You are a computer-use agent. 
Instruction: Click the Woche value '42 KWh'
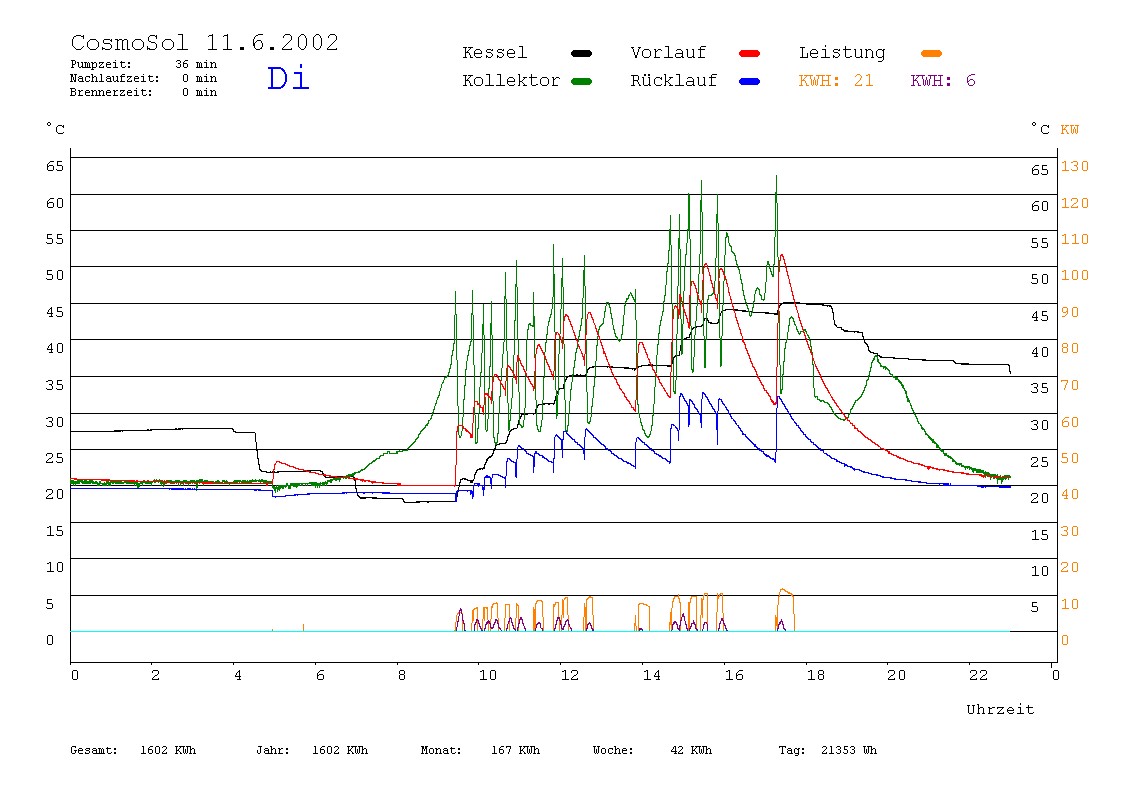tap(691, 750)
